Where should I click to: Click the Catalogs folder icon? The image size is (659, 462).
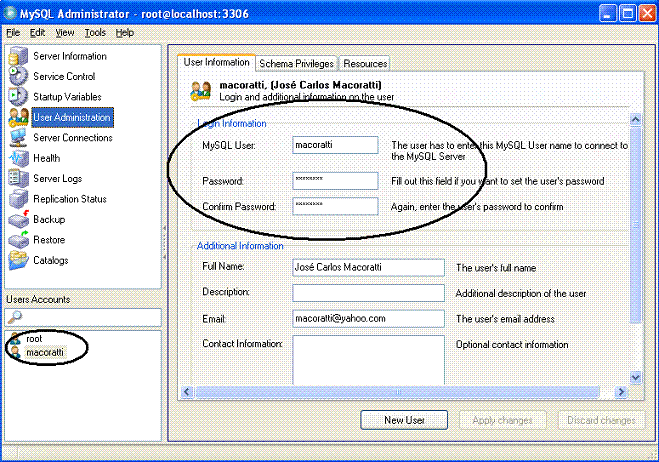click(x=18, y=260)
